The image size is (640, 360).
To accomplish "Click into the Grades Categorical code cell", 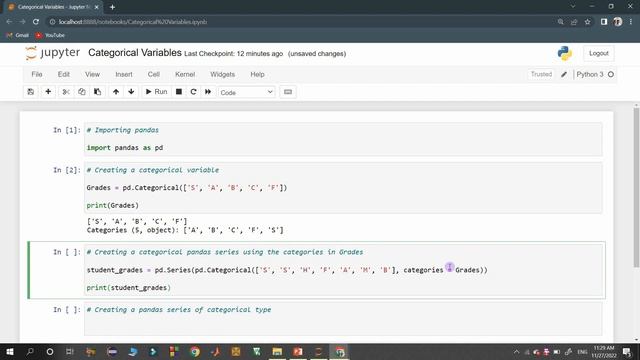I will point(343,188).
